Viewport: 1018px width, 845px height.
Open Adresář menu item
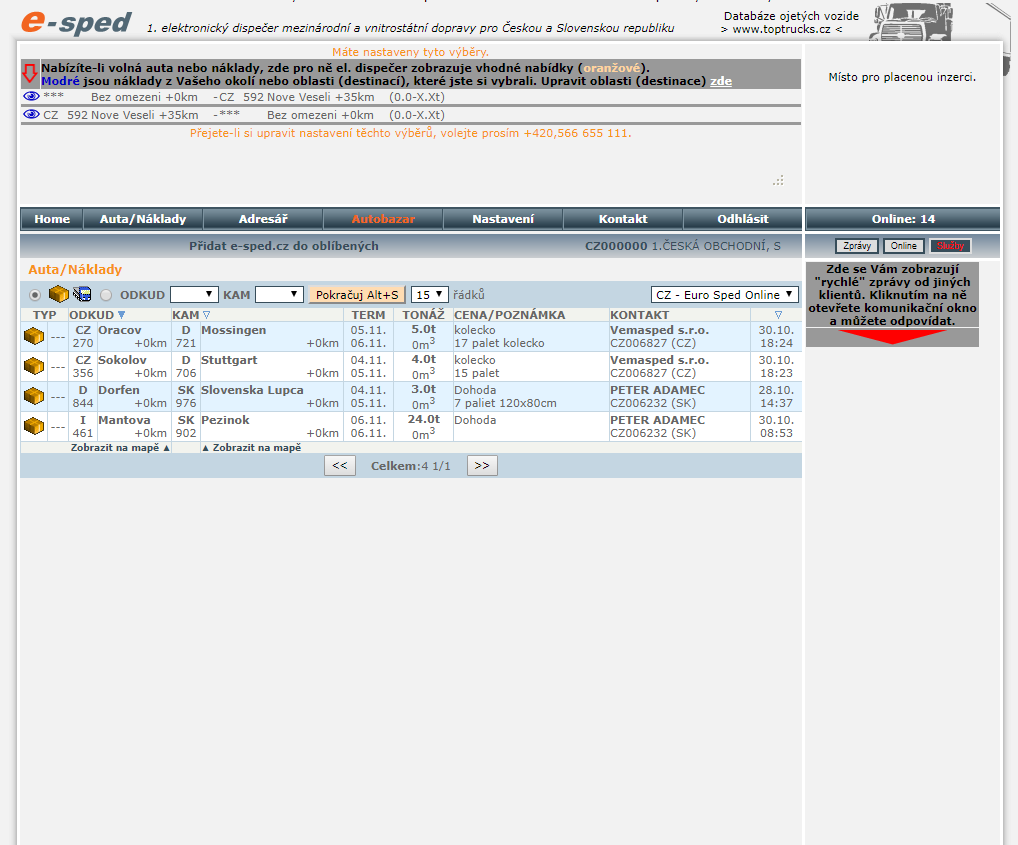263,219
